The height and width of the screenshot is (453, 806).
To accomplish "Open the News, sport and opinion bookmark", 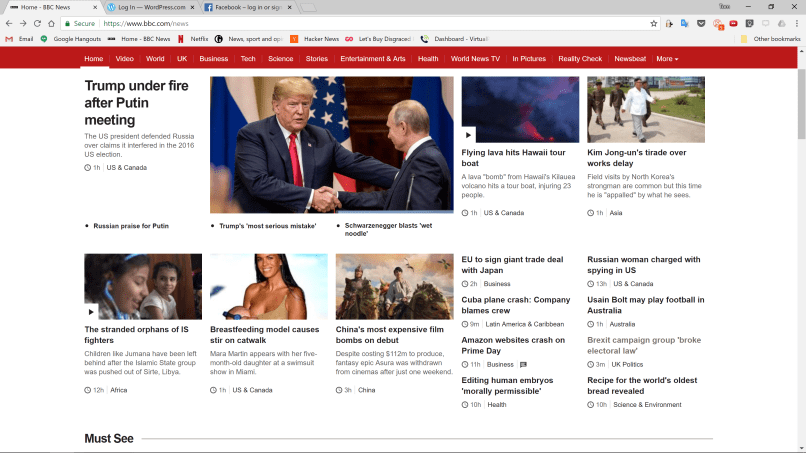I will [249, 39].
